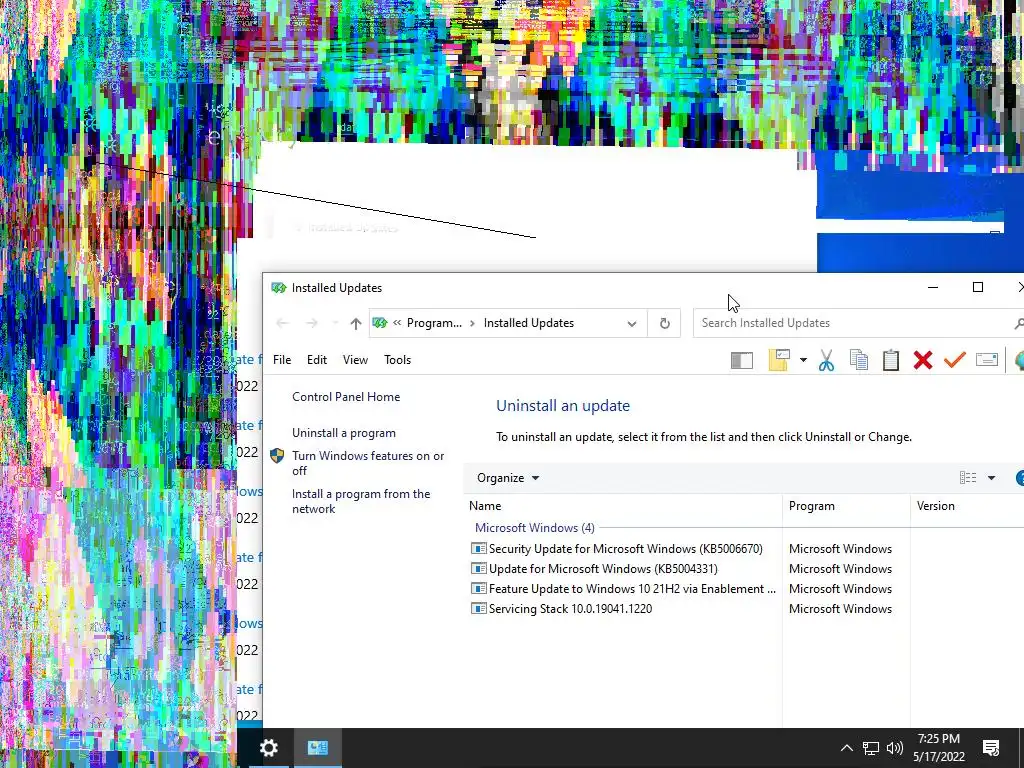
Task: Open the File menu
Action: pos(282,360)
